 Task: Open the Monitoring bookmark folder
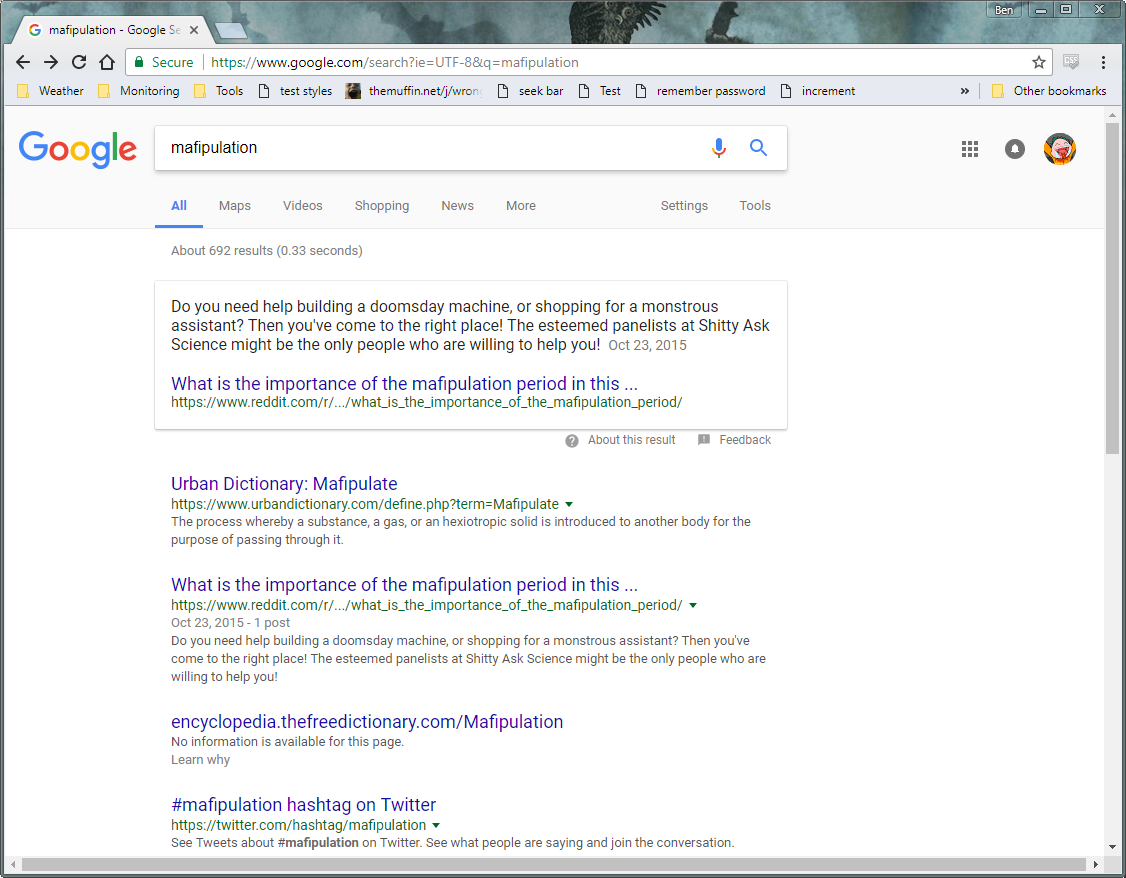139,91
